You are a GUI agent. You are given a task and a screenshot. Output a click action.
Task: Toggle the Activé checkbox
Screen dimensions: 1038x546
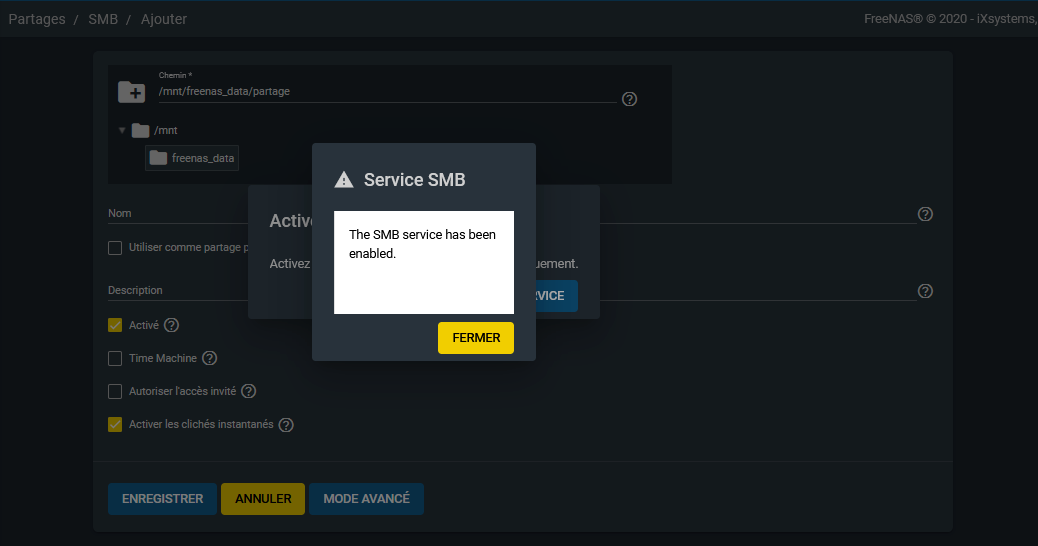(x=115, y=325)
